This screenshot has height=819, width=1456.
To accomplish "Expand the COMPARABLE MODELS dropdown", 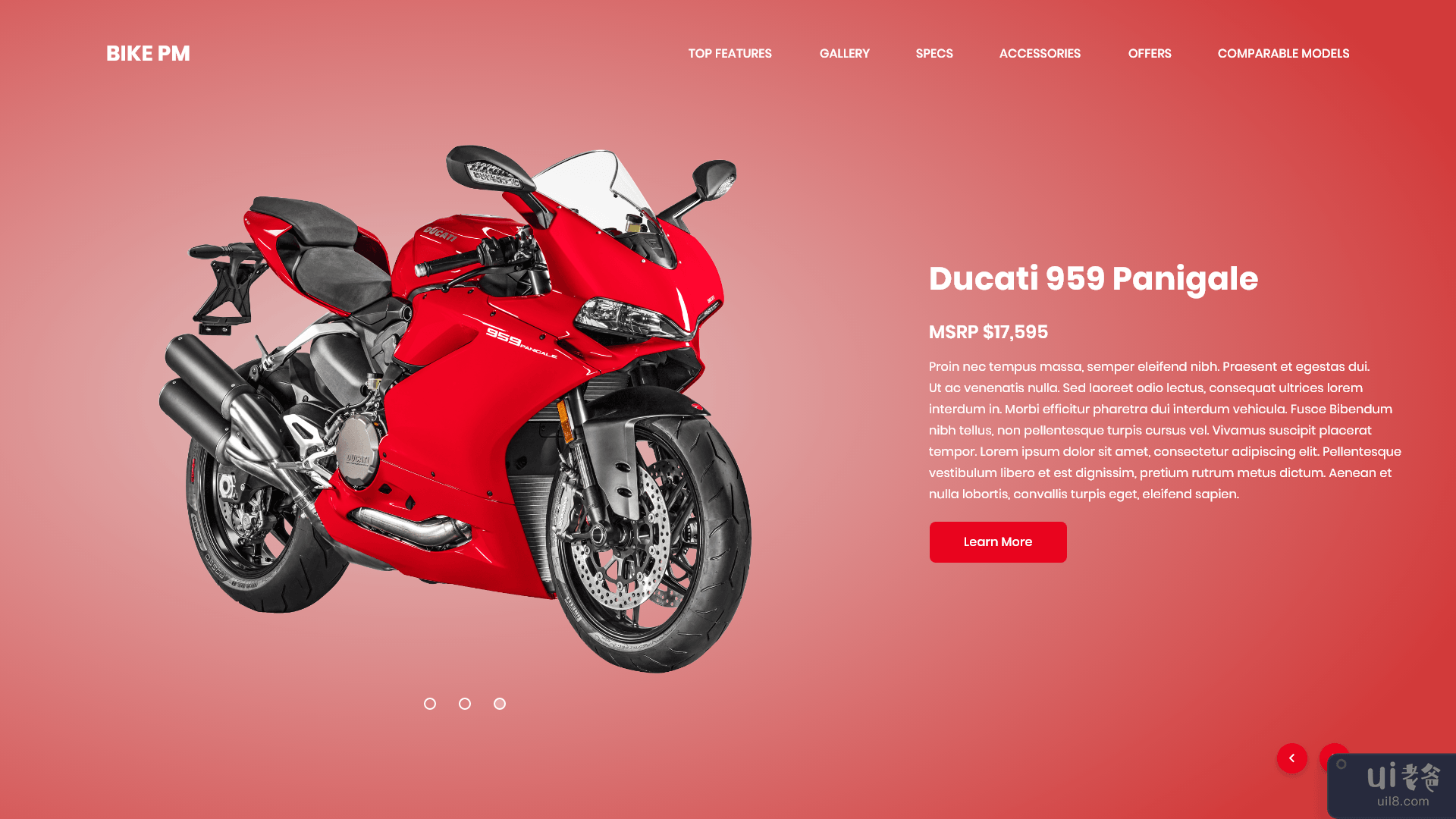I will tap(1283, 53).
